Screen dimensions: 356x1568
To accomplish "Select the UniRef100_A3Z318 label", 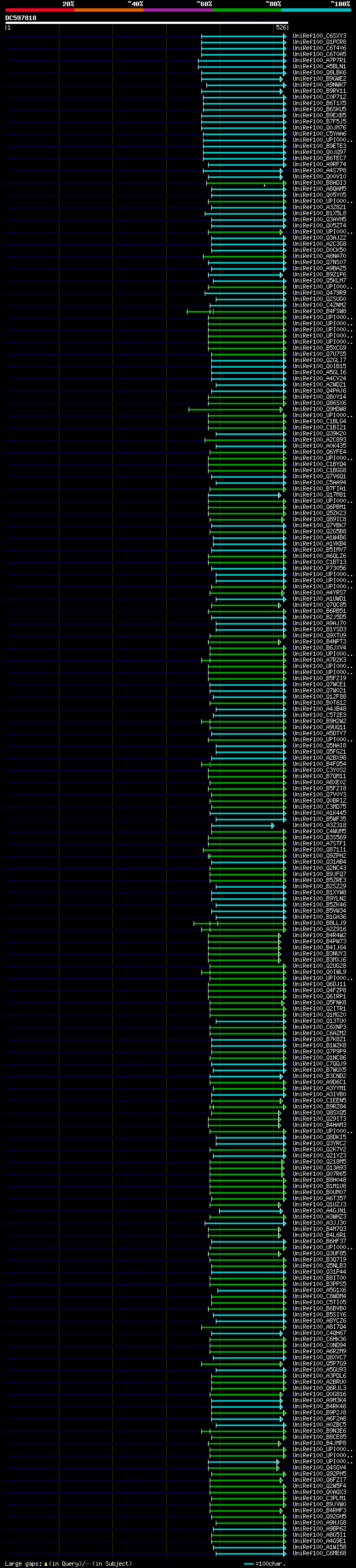I will click(319, 825).
